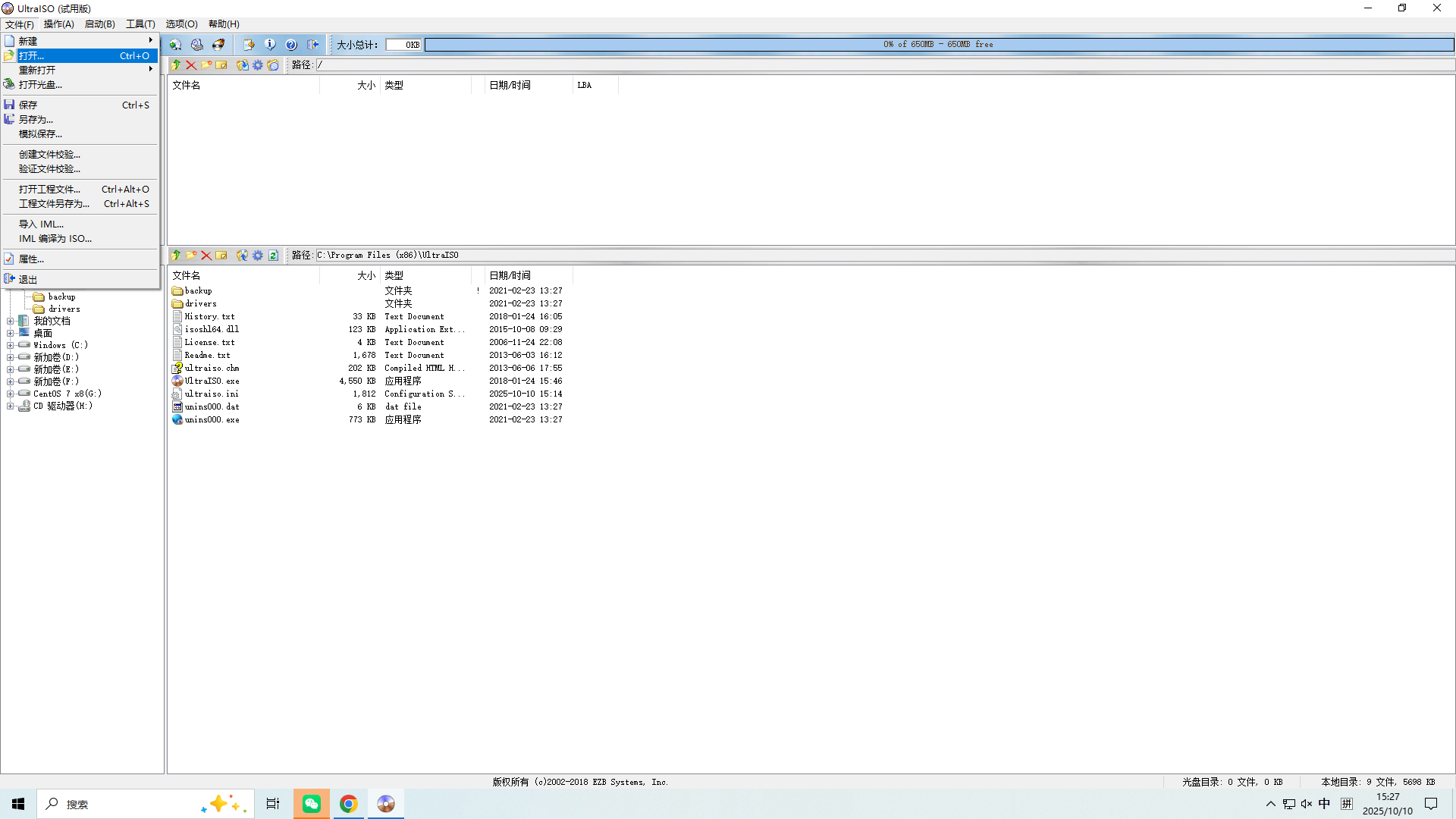Click the red X delete icon in the upper pane

[x=191, y=65]
